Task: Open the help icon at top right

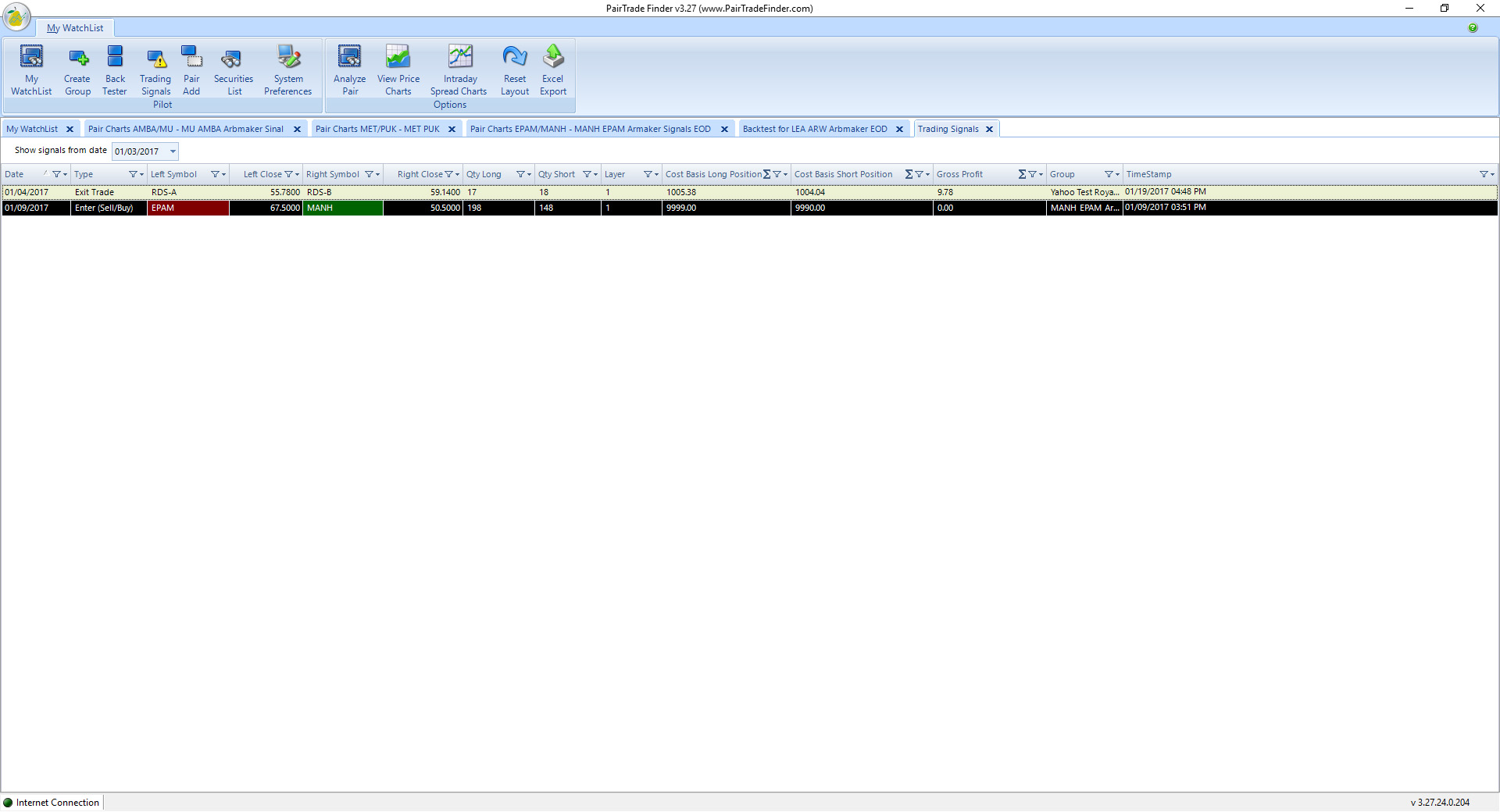Action: [1473, 28]
